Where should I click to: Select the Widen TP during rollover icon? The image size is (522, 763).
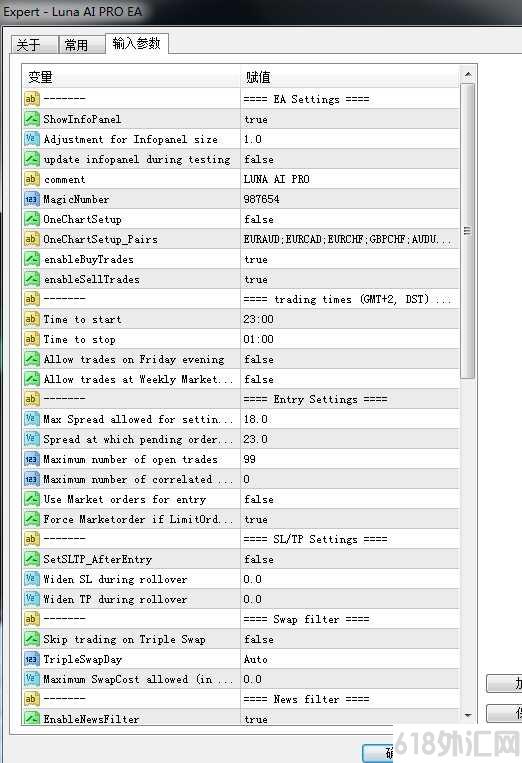tap(32, 599)
